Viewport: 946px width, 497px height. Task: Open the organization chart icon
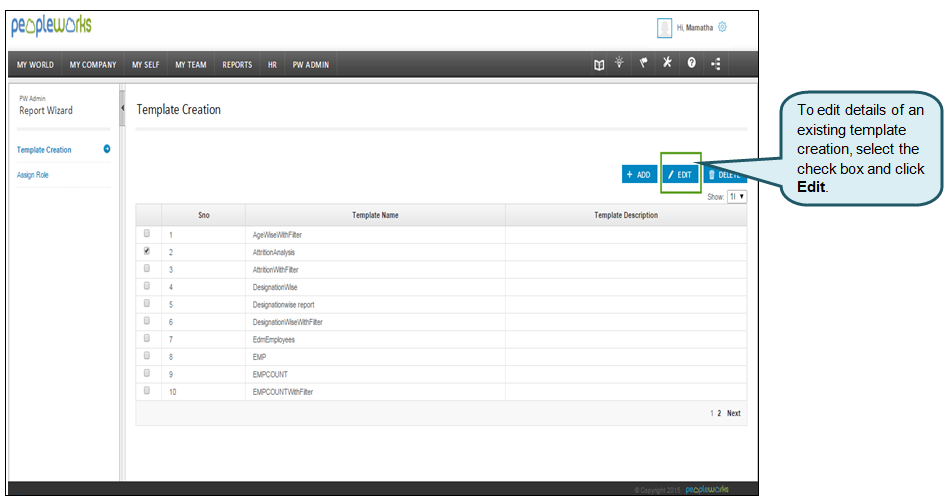coord(716,64)
